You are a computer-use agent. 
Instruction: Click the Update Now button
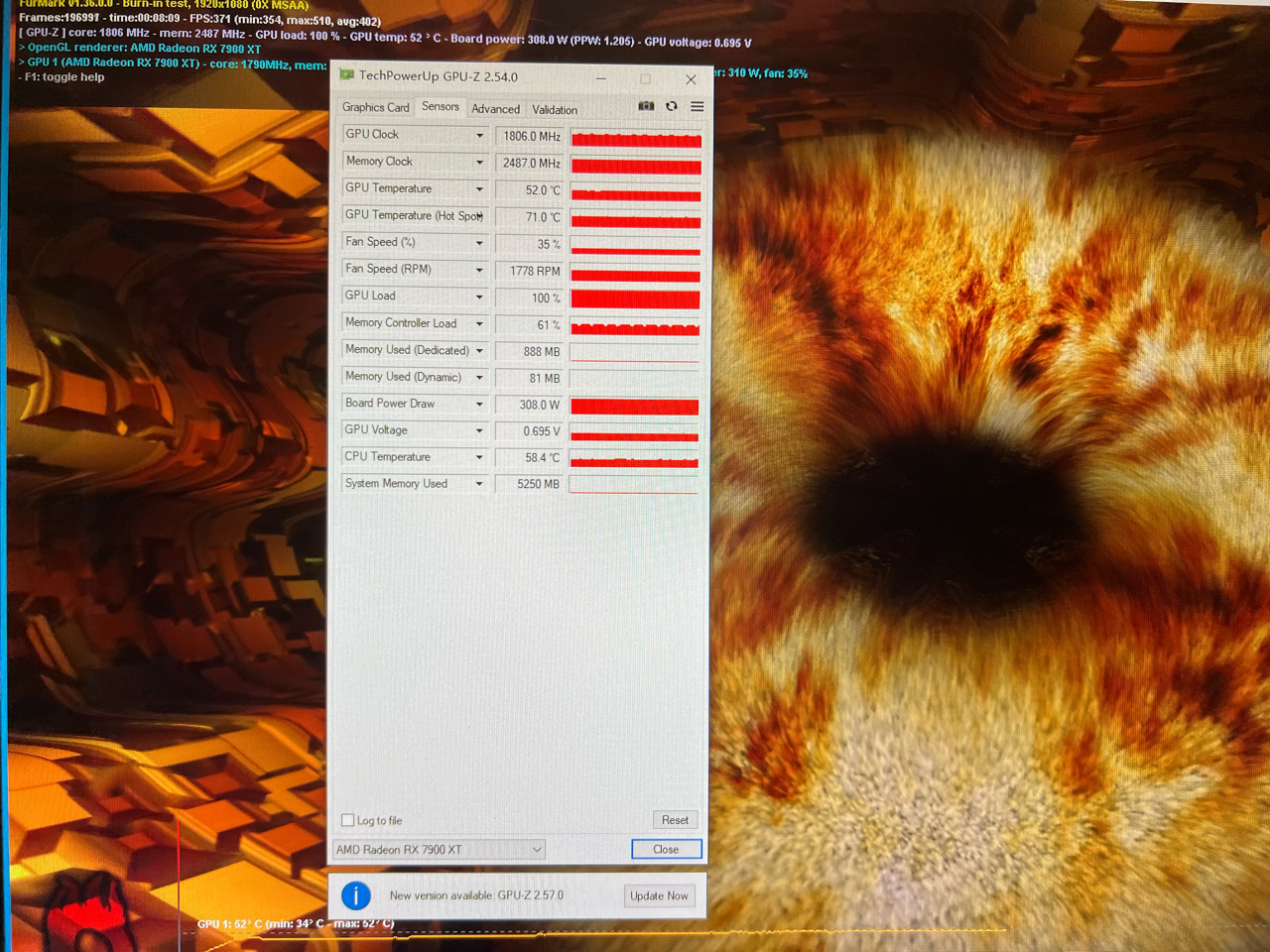(659, 895)
